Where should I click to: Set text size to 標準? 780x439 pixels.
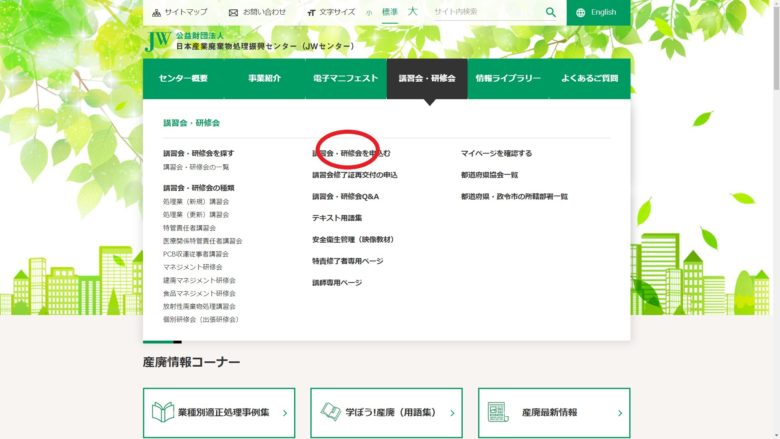click(389, 12)
